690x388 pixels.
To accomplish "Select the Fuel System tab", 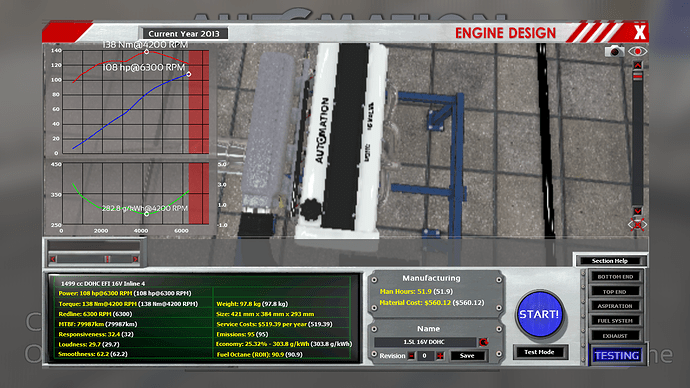I will 615,321.
